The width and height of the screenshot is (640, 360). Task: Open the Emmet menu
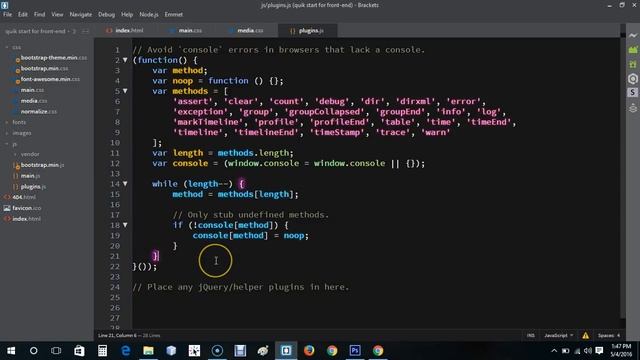click(173, 14)
